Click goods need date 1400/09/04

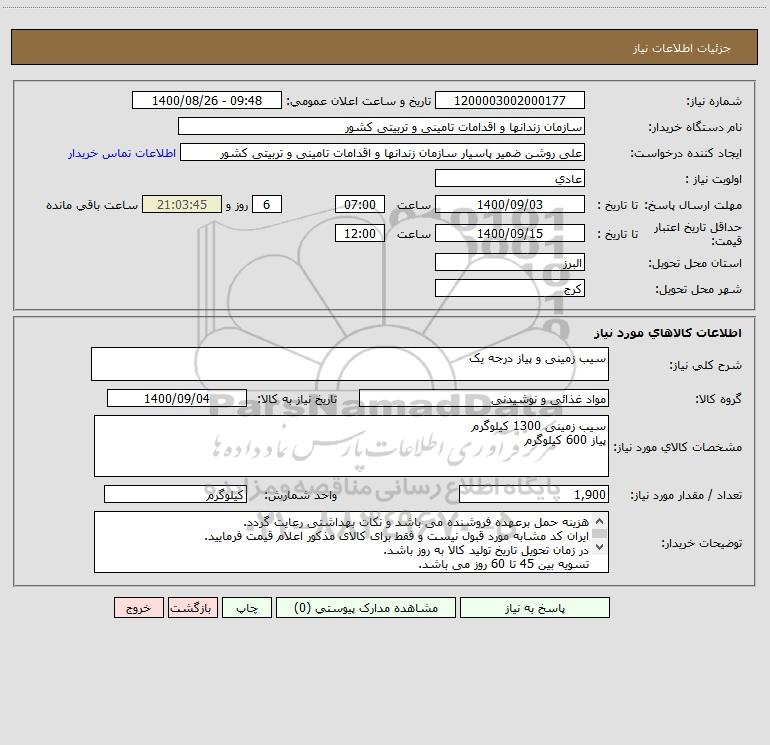[x=177, y=398]
